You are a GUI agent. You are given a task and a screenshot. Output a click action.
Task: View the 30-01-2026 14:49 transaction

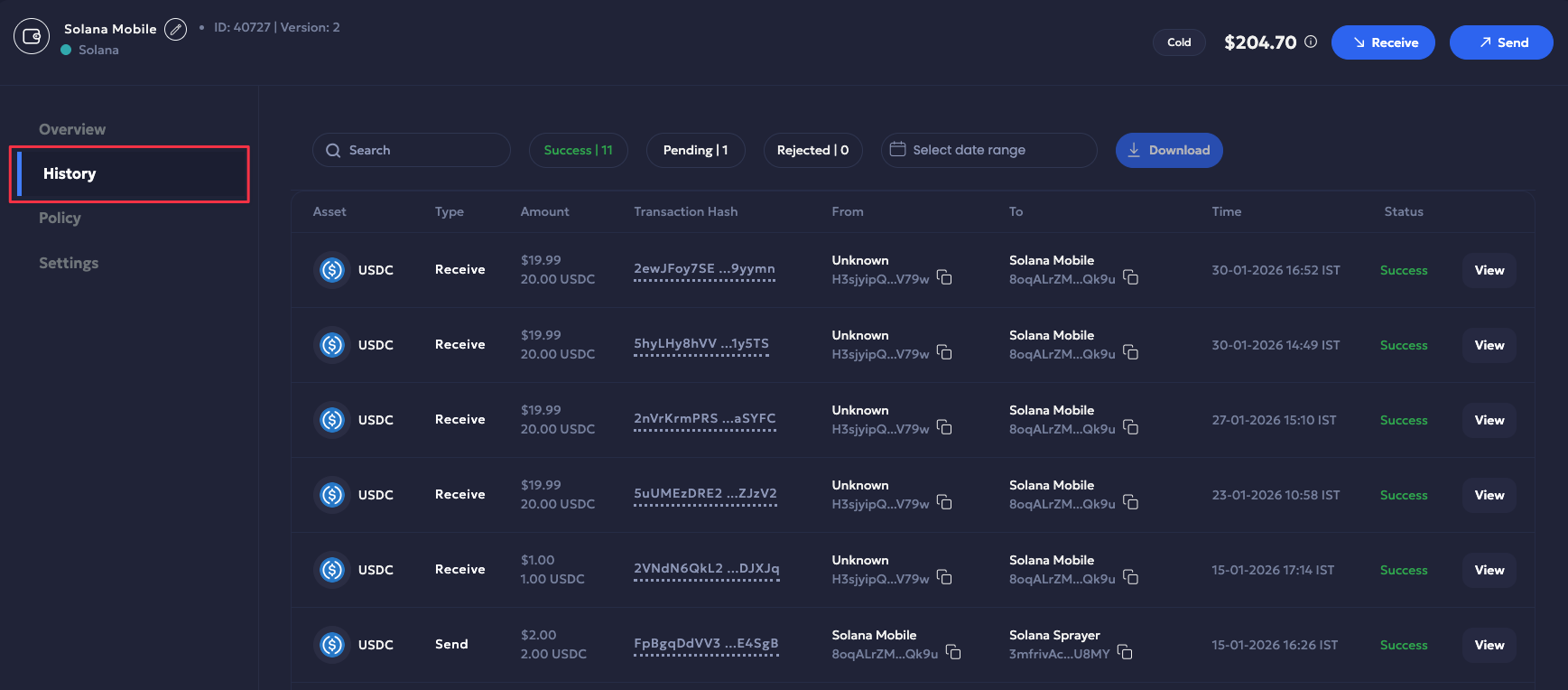[1489, 345]
